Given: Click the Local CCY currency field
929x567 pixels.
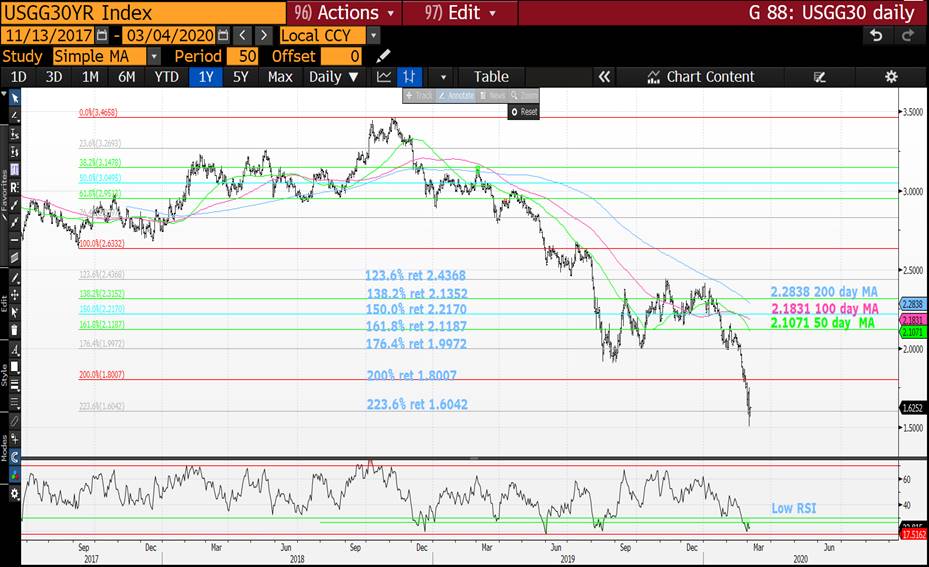Looking at the screenshot, I should coord(322,36).
